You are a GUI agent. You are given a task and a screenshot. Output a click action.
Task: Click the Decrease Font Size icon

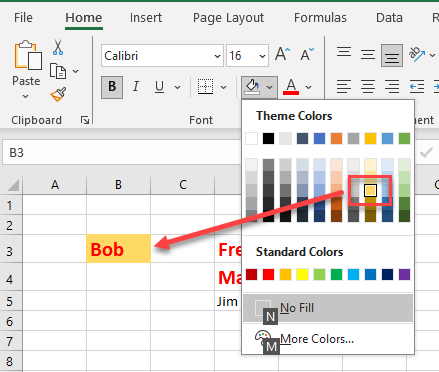(x=307, y=54)
